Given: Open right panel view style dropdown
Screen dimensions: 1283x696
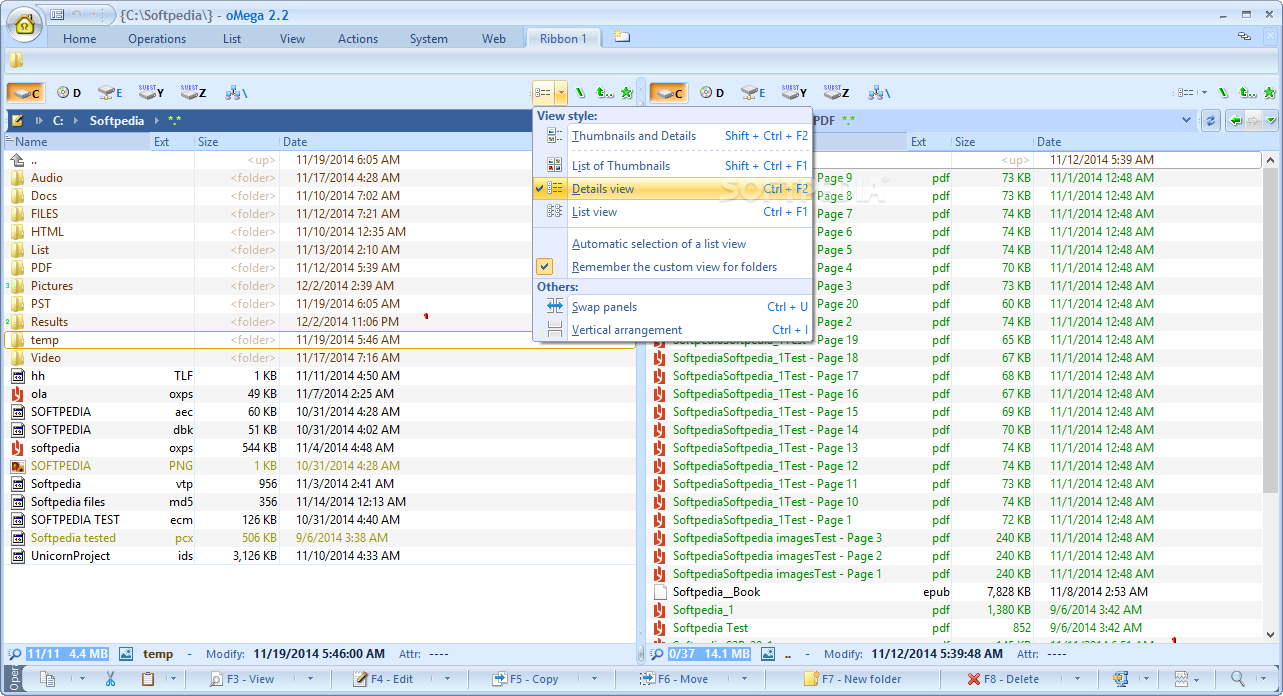Looking at the screenshot, I should [1204, 93].
